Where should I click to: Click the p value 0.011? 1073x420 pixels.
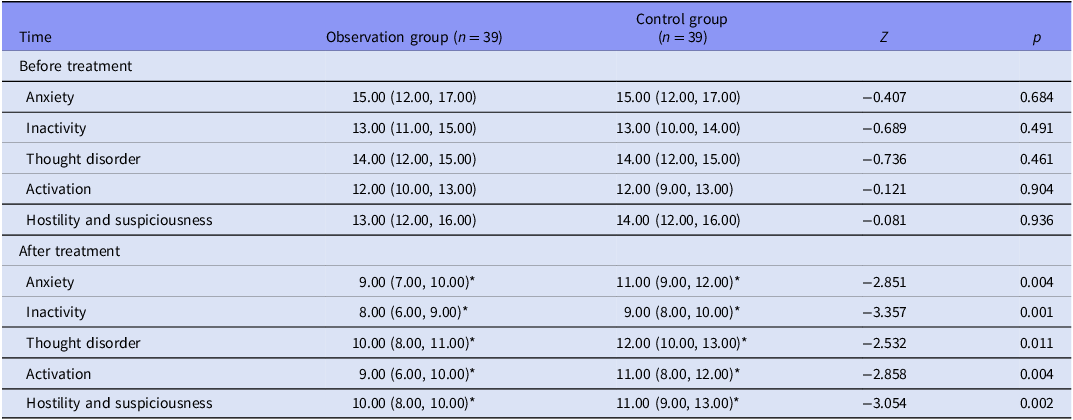[x=1036, y=343]
